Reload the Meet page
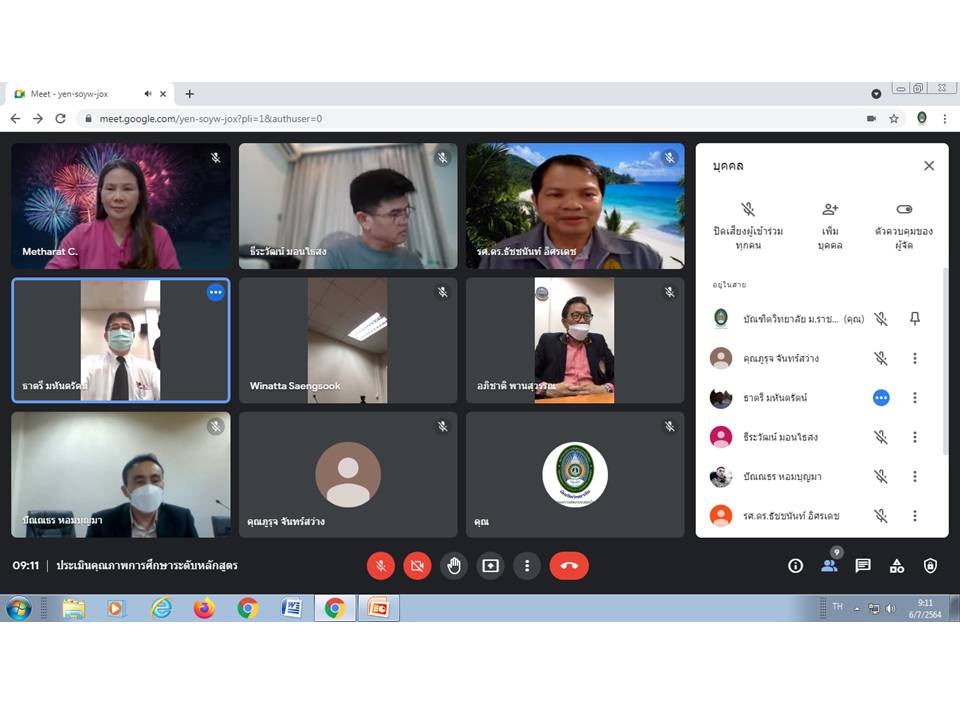The image size is (960, 720). click(x=61, y=119)
